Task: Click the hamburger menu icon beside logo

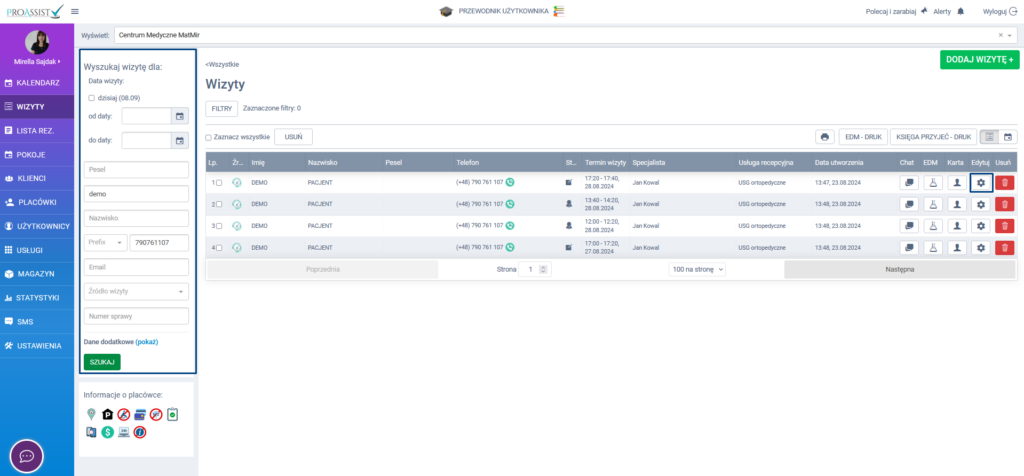Action: click(x=74, y=11)
